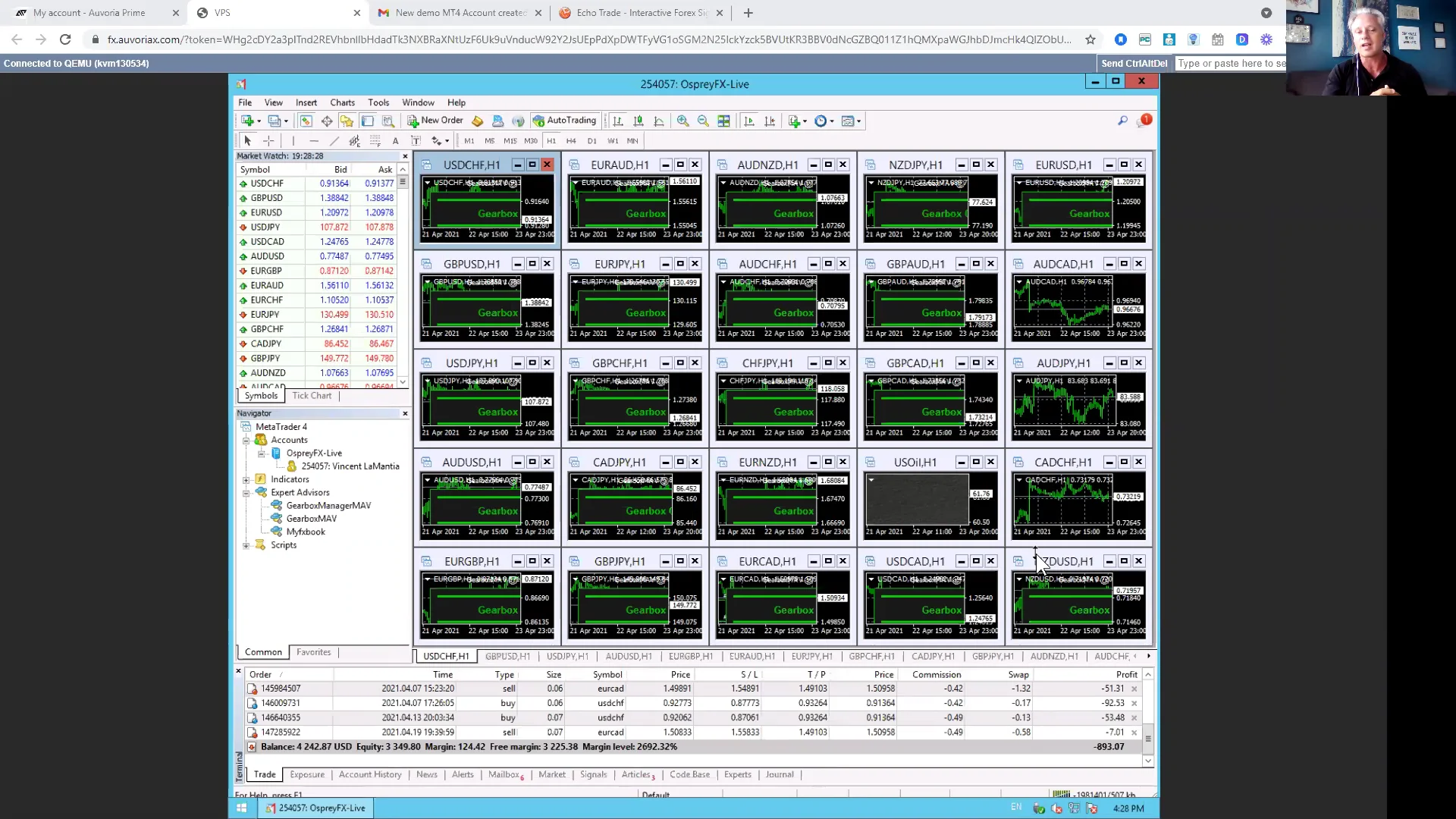Expand the Indicators tree node
Image resolution: width=1456 pixels, height=819 pixels.
click(x=246, y=480)
